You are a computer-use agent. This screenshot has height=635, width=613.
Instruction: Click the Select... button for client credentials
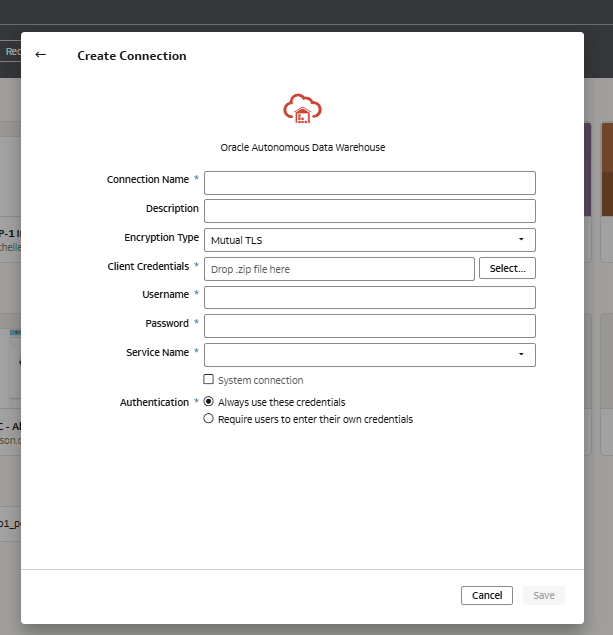[x=507, y=268]
